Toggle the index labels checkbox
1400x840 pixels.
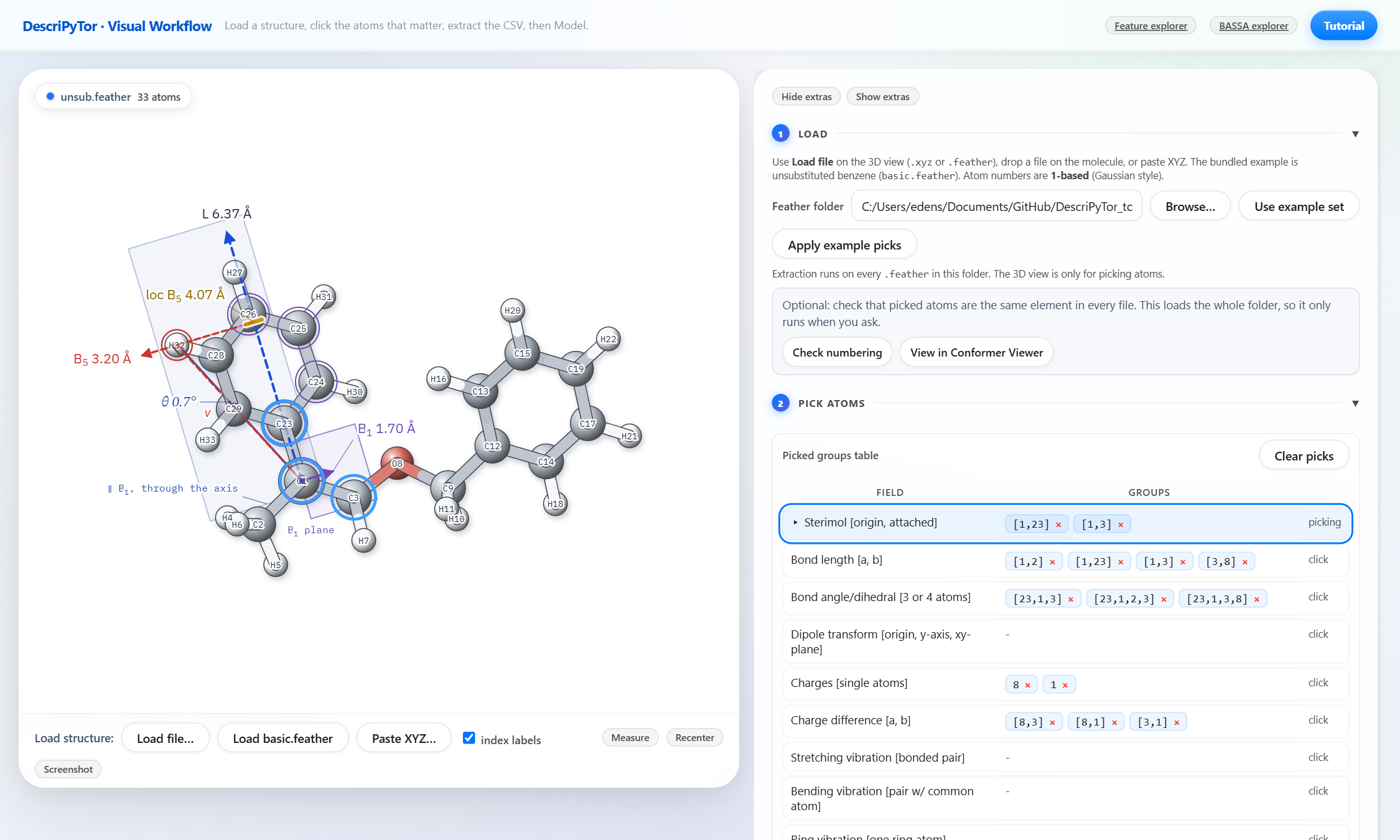[469, 738]
